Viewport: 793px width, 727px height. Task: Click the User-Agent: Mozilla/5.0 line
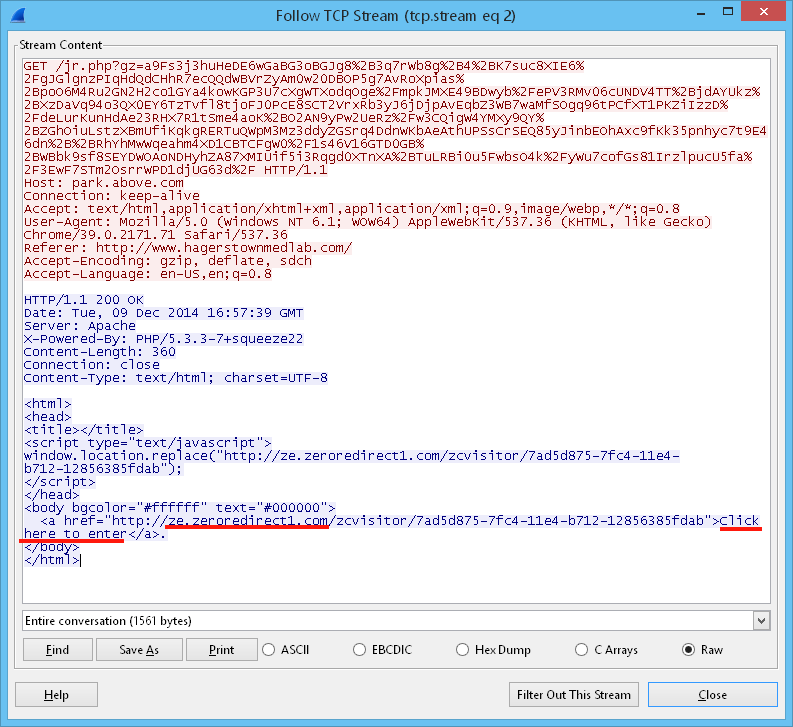[368, 228]
